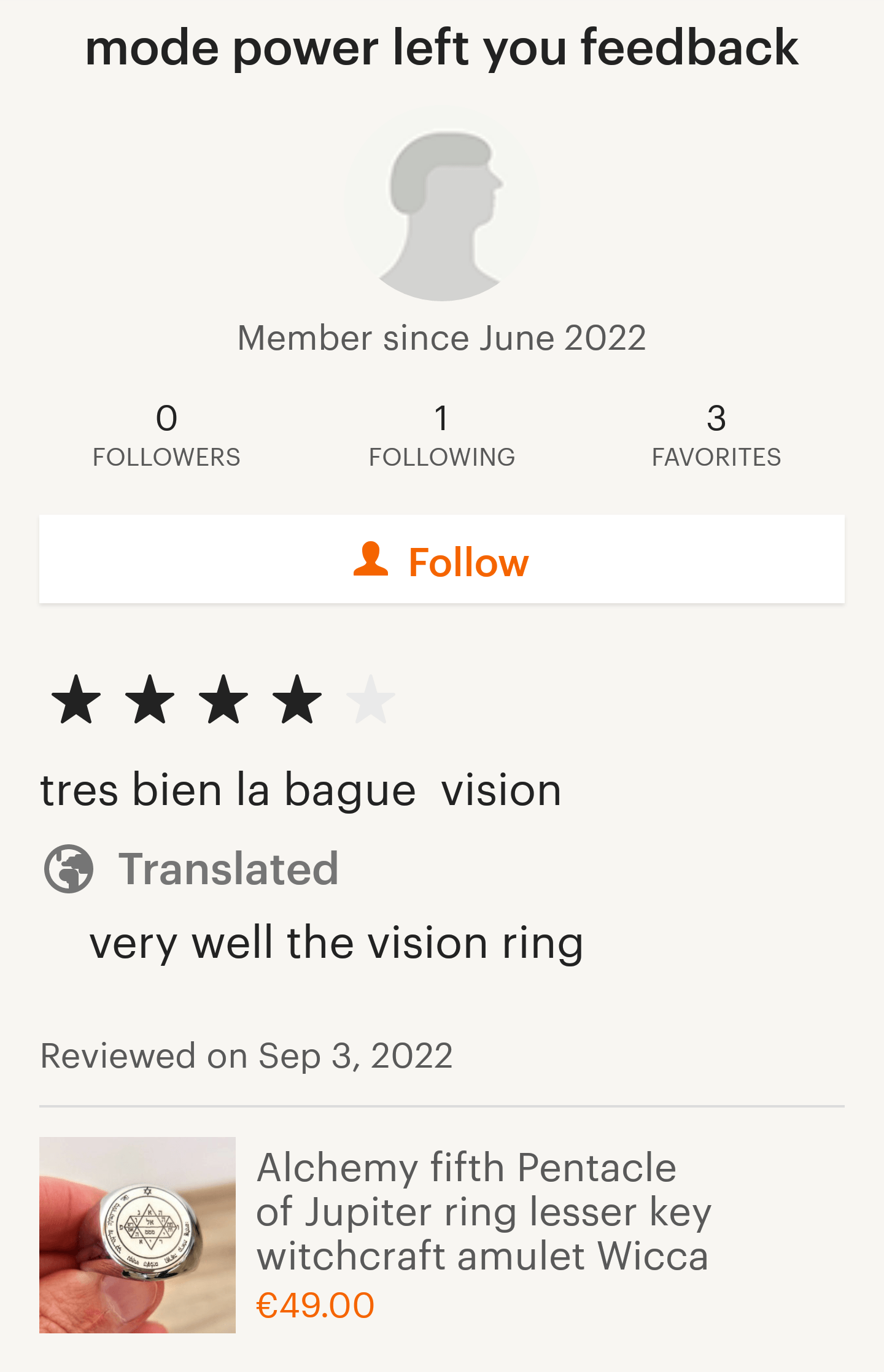Open the Alchemy fifth Pentacle listing title
The height and width of the screenshot is (1372, 884).
[483, 1211]
